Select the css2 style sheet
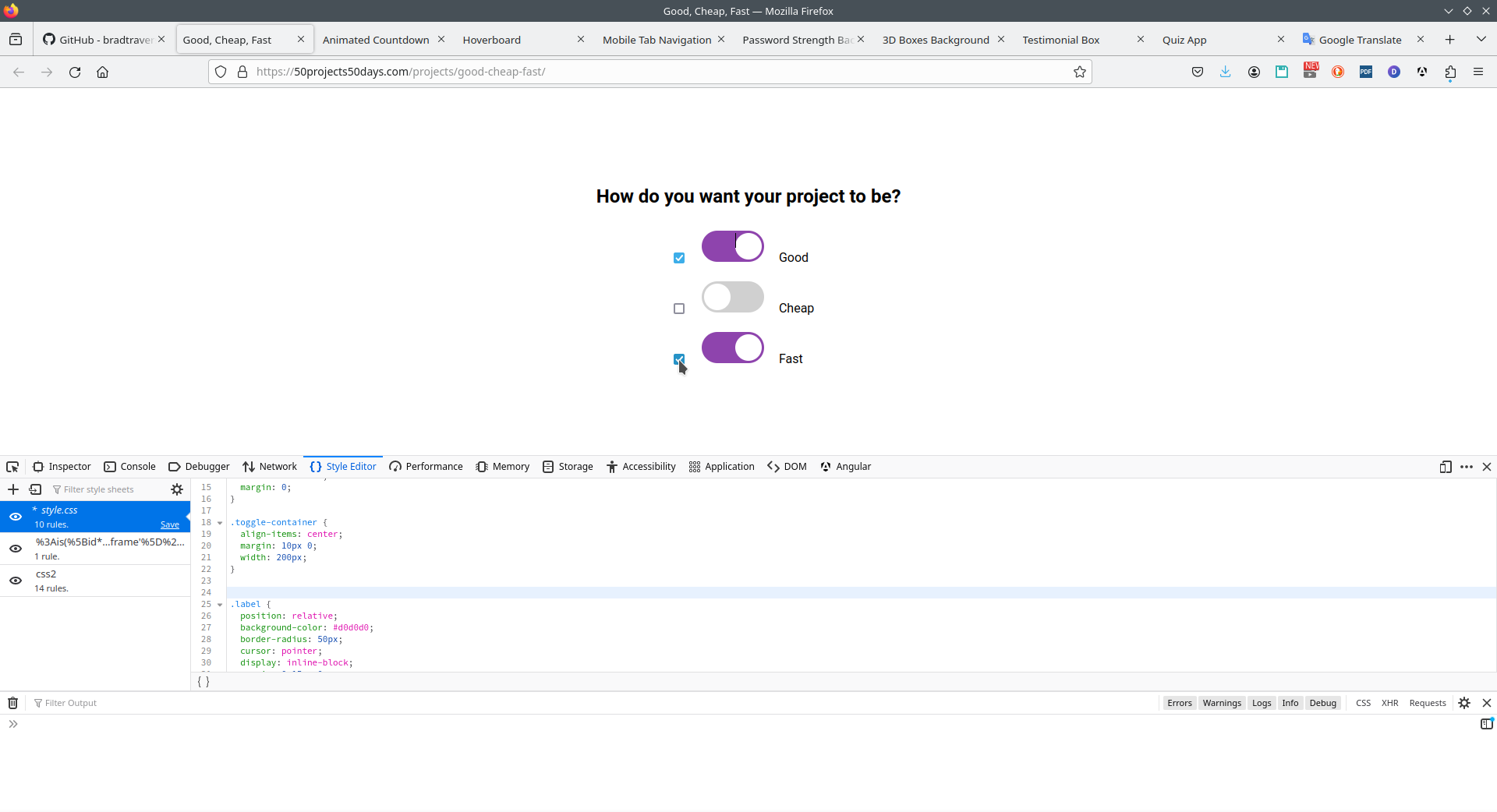Image resolution: width=1497 pixels, height=812 pixels. 95,581
